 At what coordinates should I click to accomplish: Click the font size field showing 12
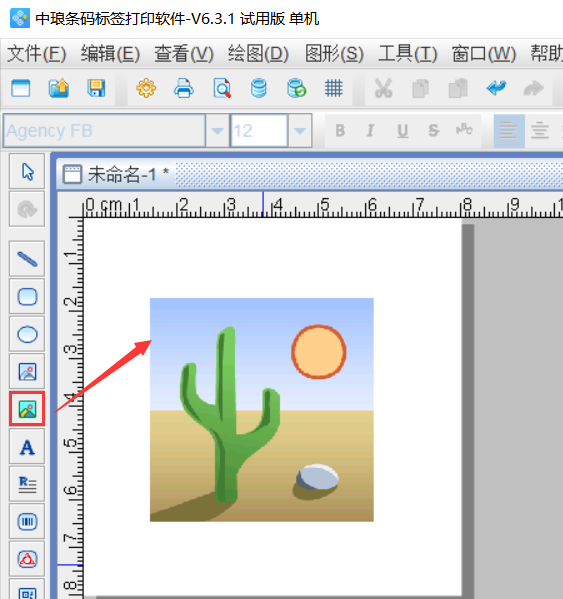pyautogui.click(x=259, y=131)
